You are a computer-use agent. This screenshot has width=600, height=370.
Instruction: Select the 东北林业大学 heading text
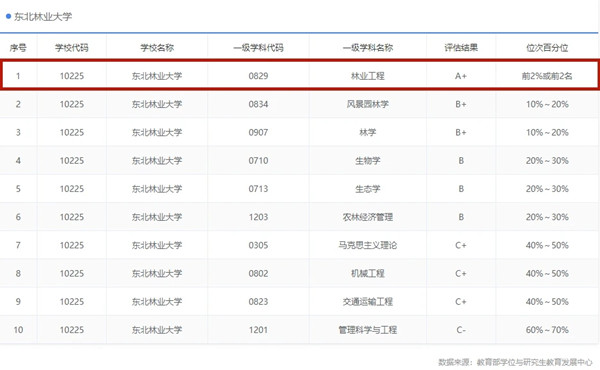tap(43, 16)
